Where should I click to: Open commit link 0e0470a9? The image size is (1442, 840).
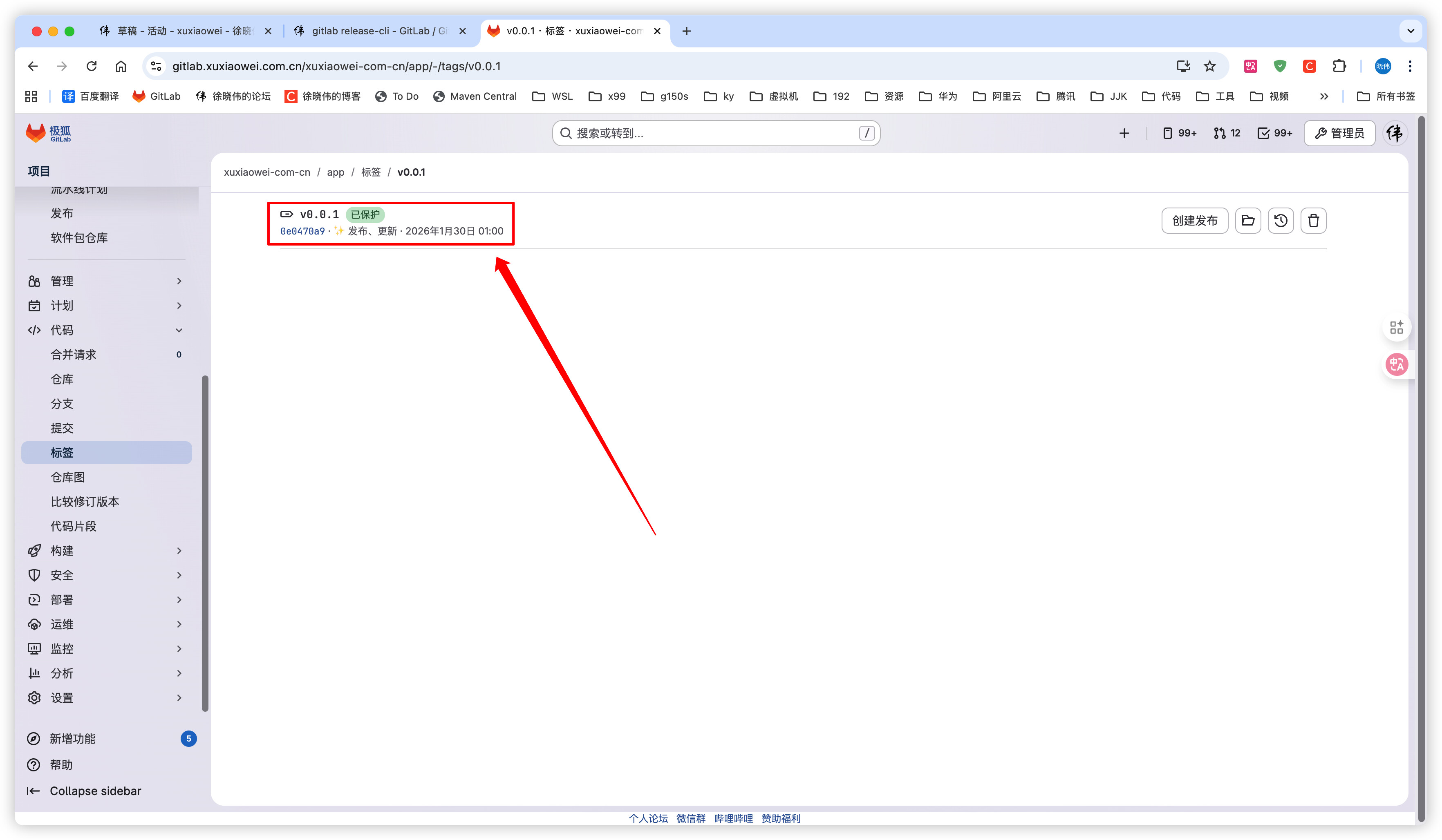pyautogui.click(x=302, y=231)
